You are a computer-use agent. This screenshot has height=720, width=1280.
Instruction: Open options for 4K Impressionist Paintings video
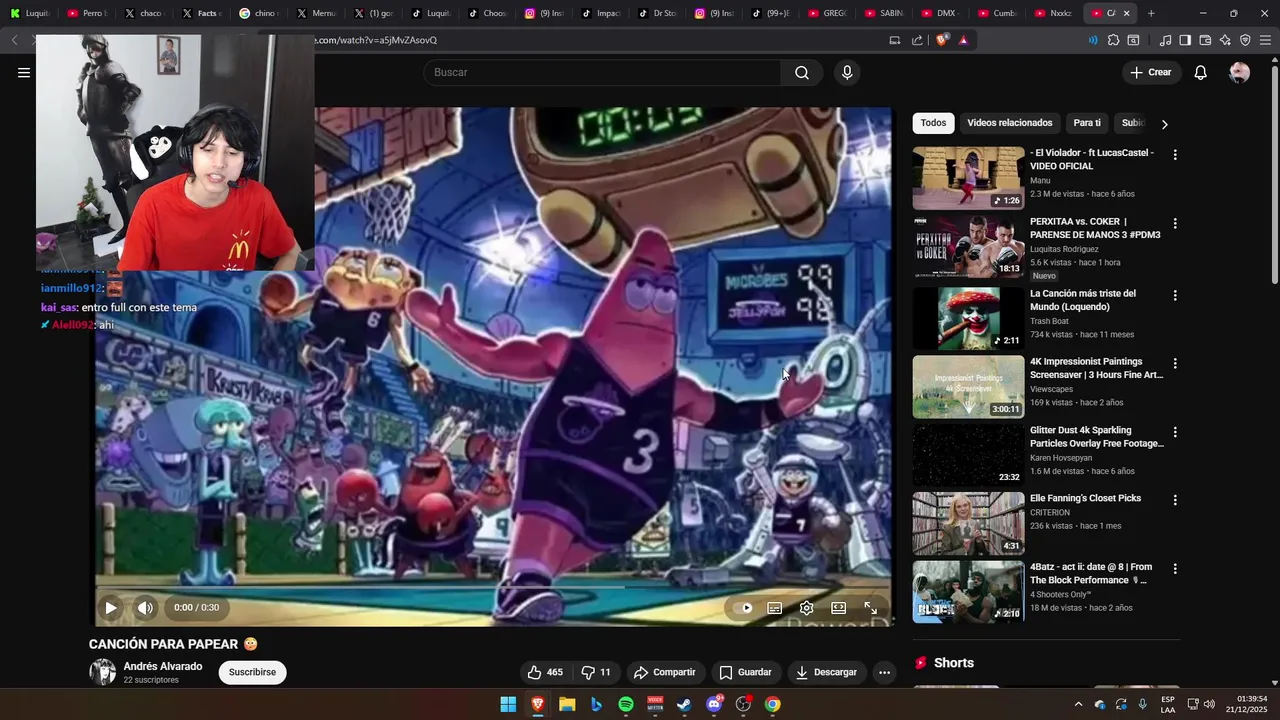(x=1175, y=364)
